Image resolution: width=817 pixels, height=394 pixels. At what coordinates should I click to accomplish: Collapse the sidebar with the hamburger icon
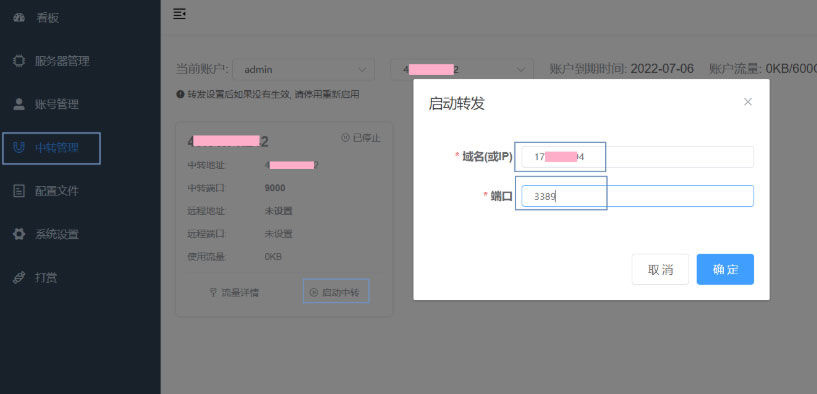[180, 14]
